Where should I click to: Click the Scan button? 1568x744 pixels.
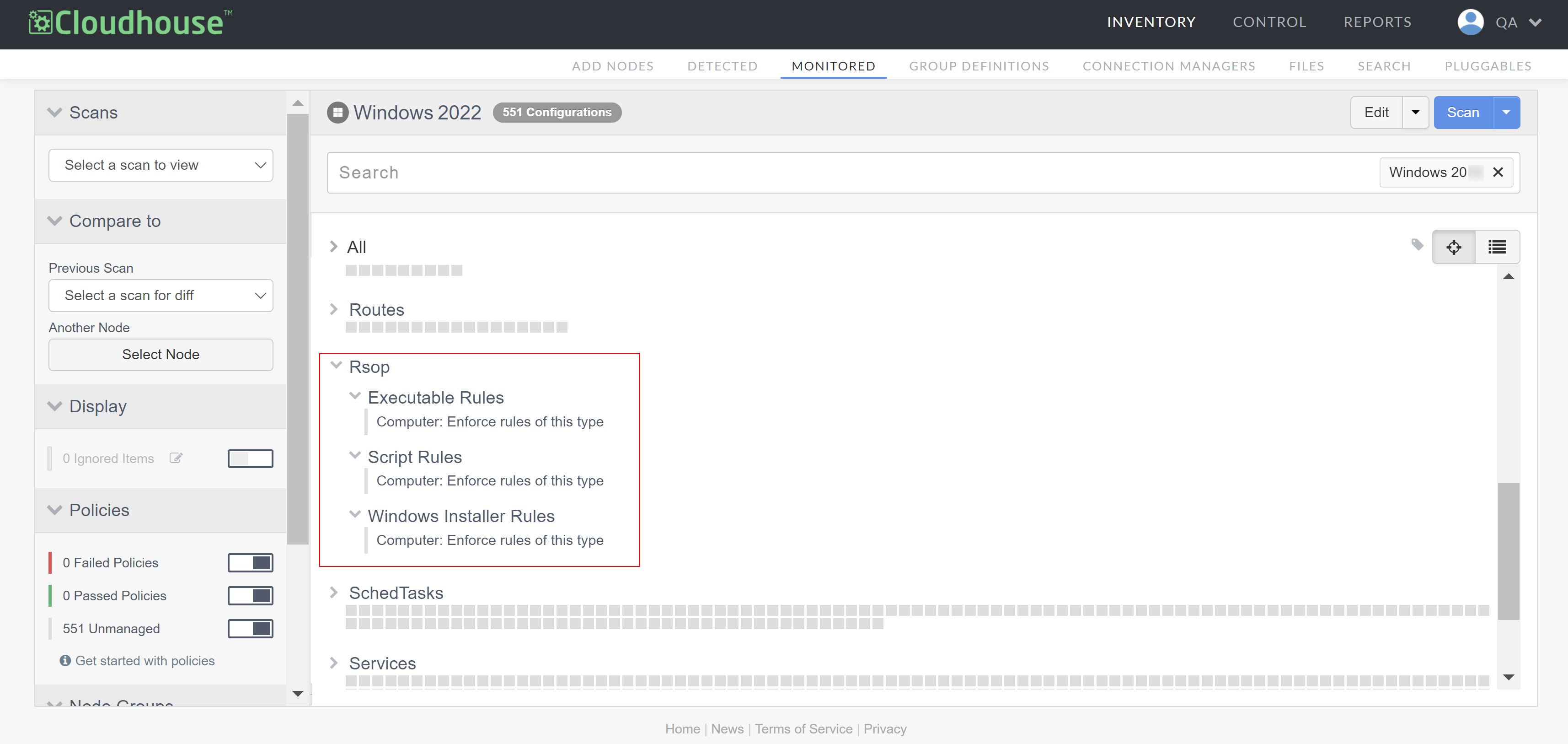click(x=1463, y=113)
